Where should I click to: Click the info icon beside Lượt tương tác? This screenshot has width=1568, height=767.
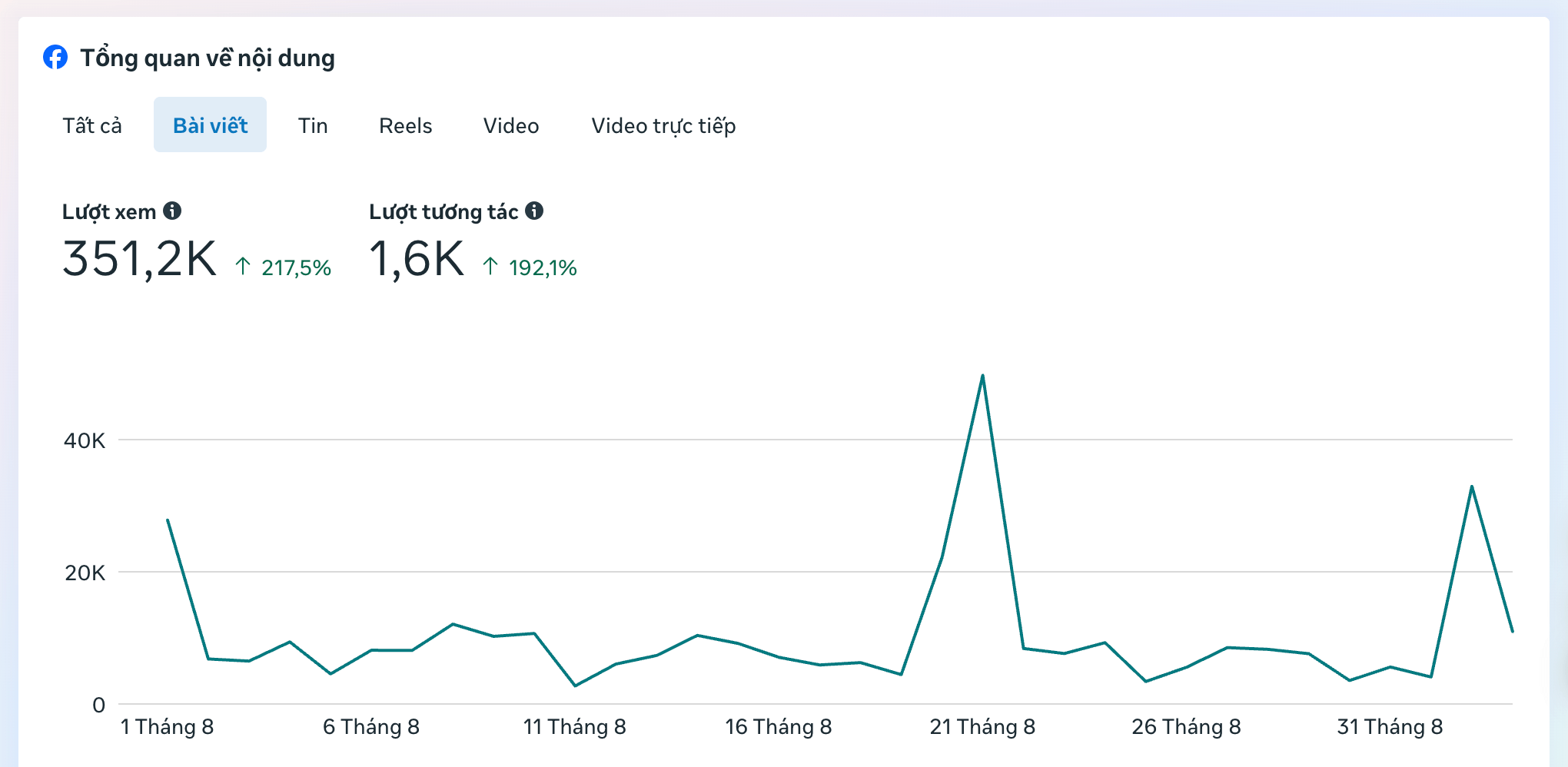pyautogui.click(x=534, y=211)
